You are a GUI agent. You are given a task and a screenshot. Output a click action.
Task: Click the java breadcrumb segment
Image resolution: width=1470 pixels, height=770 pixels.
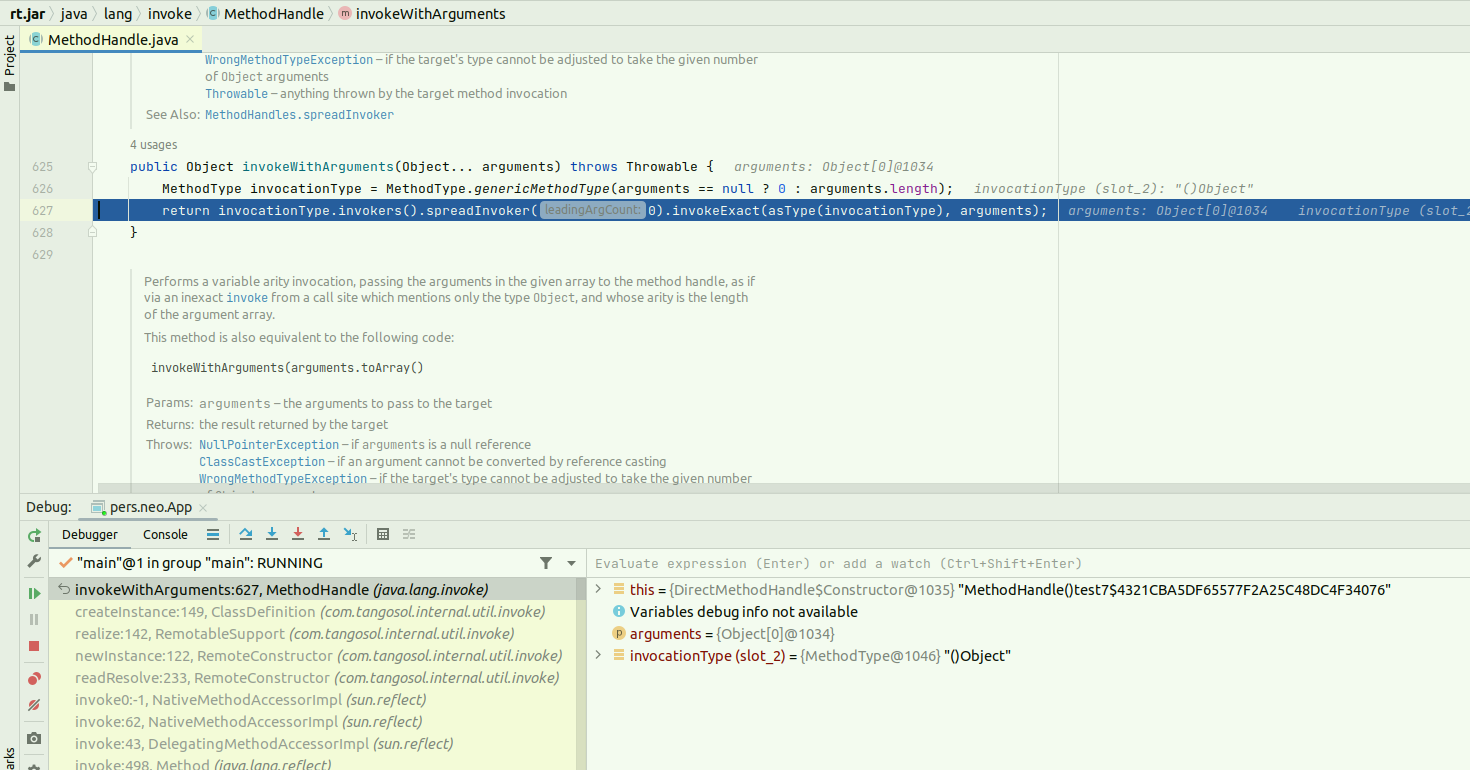tap(74, 14)
